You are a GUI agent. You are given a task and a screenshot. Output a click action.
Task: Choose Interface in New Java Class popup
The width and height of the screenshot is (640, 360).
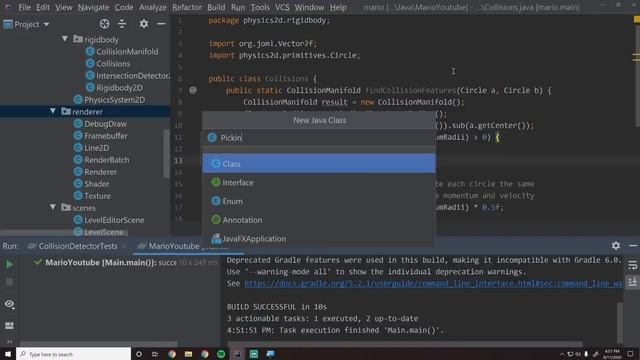(x=319, y=182)
